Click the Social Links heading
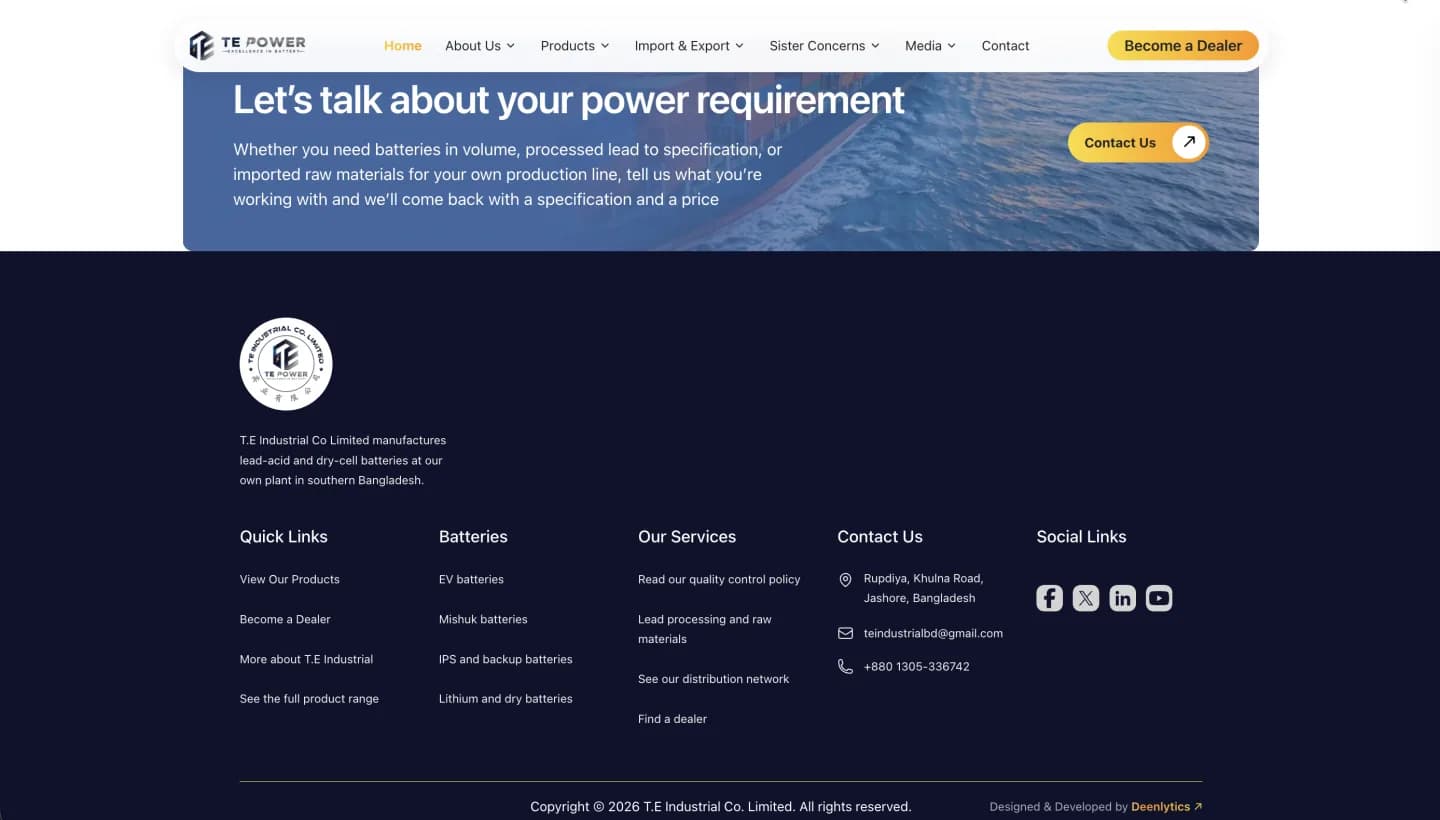This screenshot has height=820, width=1440. tap(1081, 537)
